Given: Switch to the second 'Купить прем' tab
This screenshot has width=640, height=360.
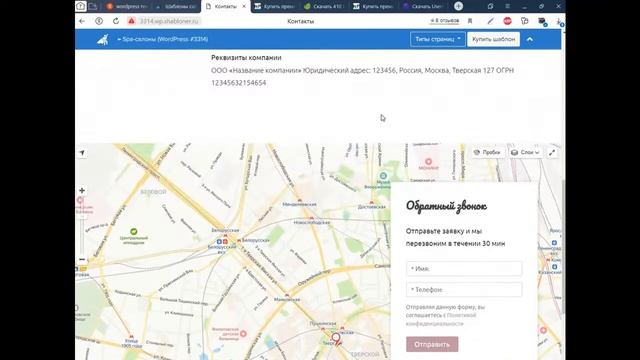Looking at the screenshot, I should click(x=373, y=6).
